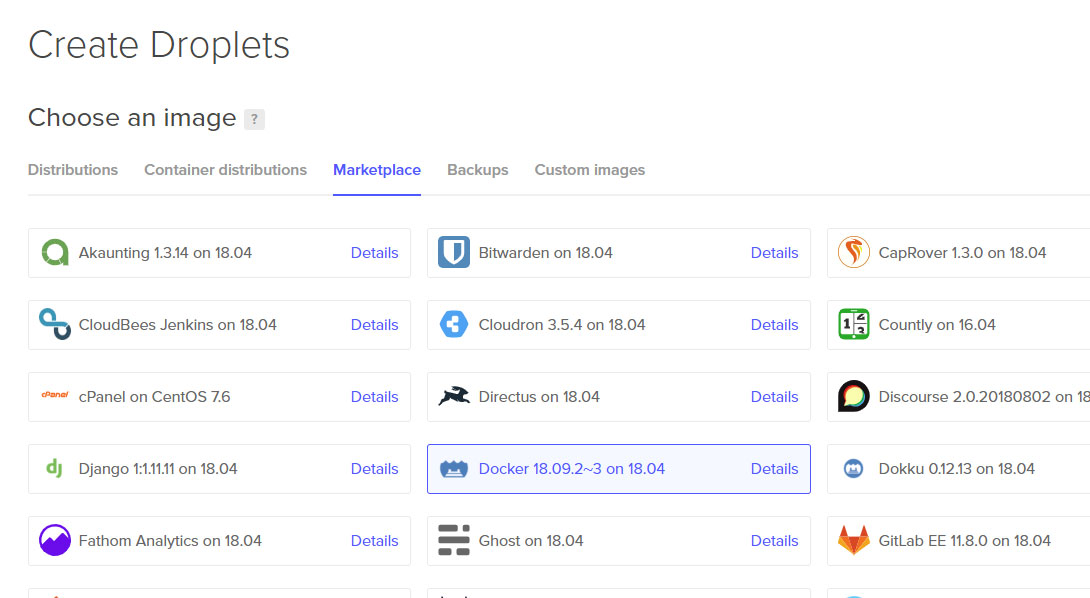
Task: Select Cloudron 3.5.4 on 18.04 image
Action: [x=619, y=325]
